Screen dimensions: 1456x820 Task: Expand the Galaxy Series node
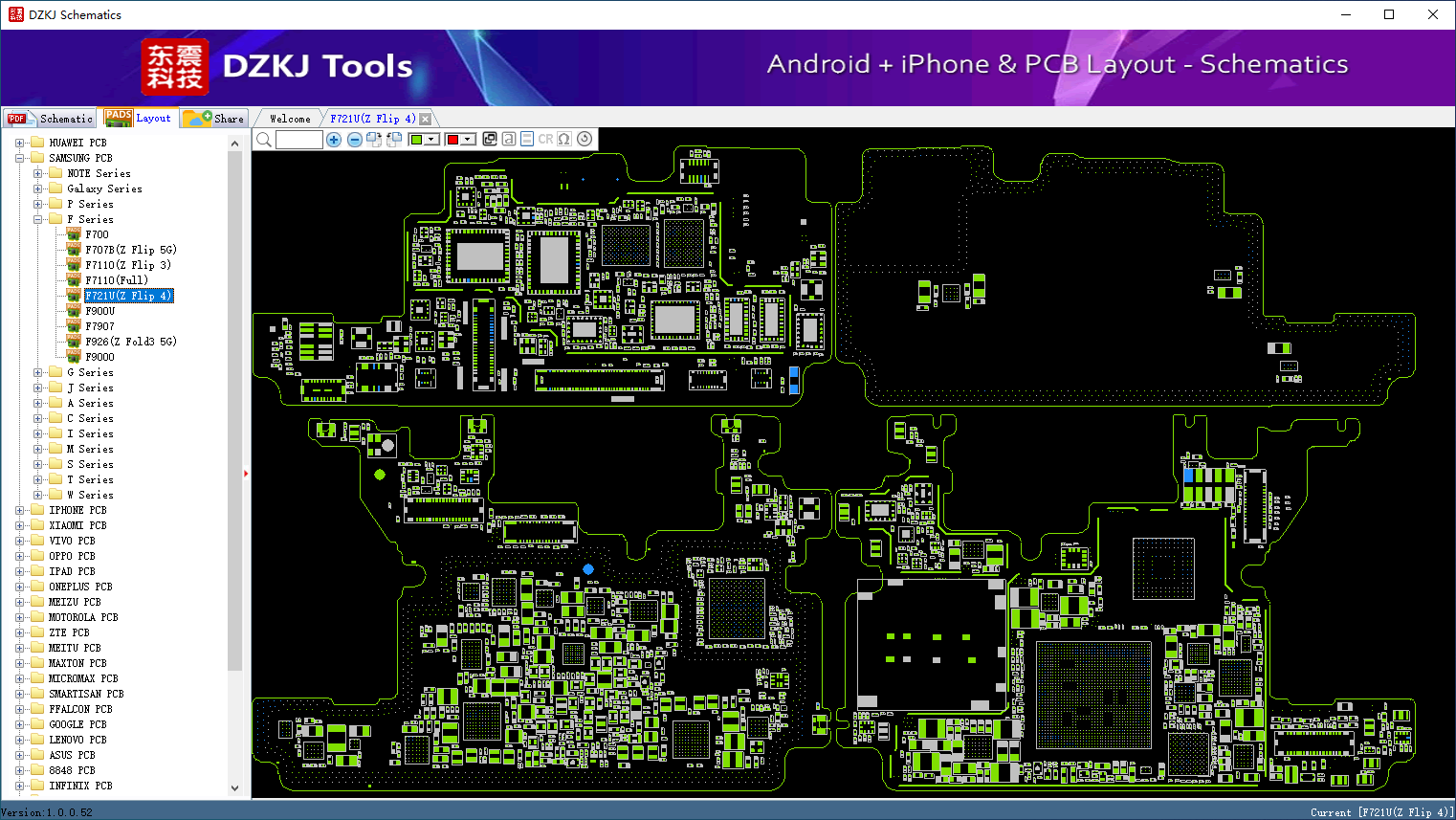[x=38, y=188]
